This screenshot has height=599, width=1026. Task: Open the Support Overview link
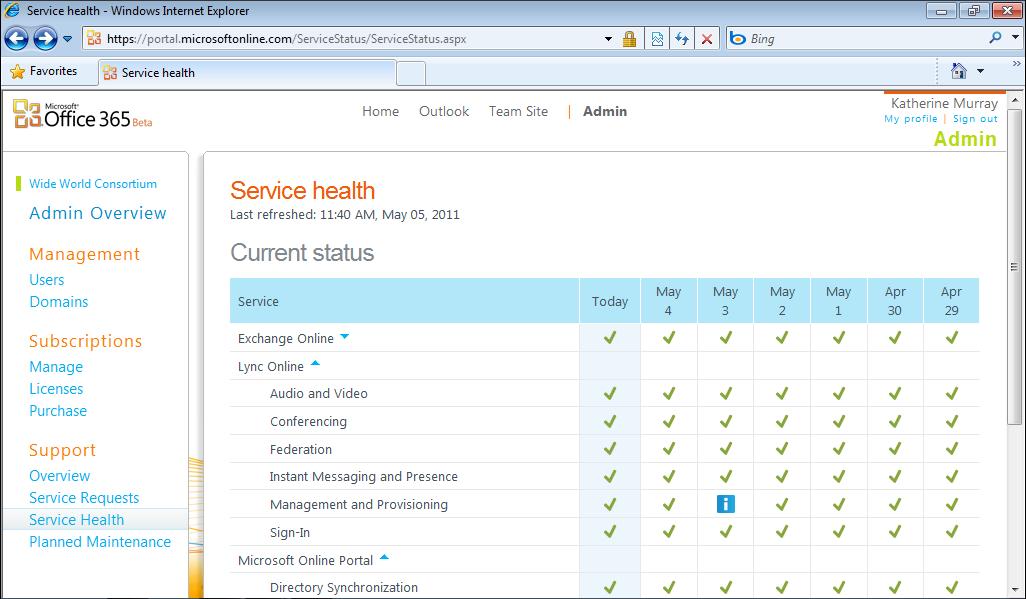(x=60, y=476)
